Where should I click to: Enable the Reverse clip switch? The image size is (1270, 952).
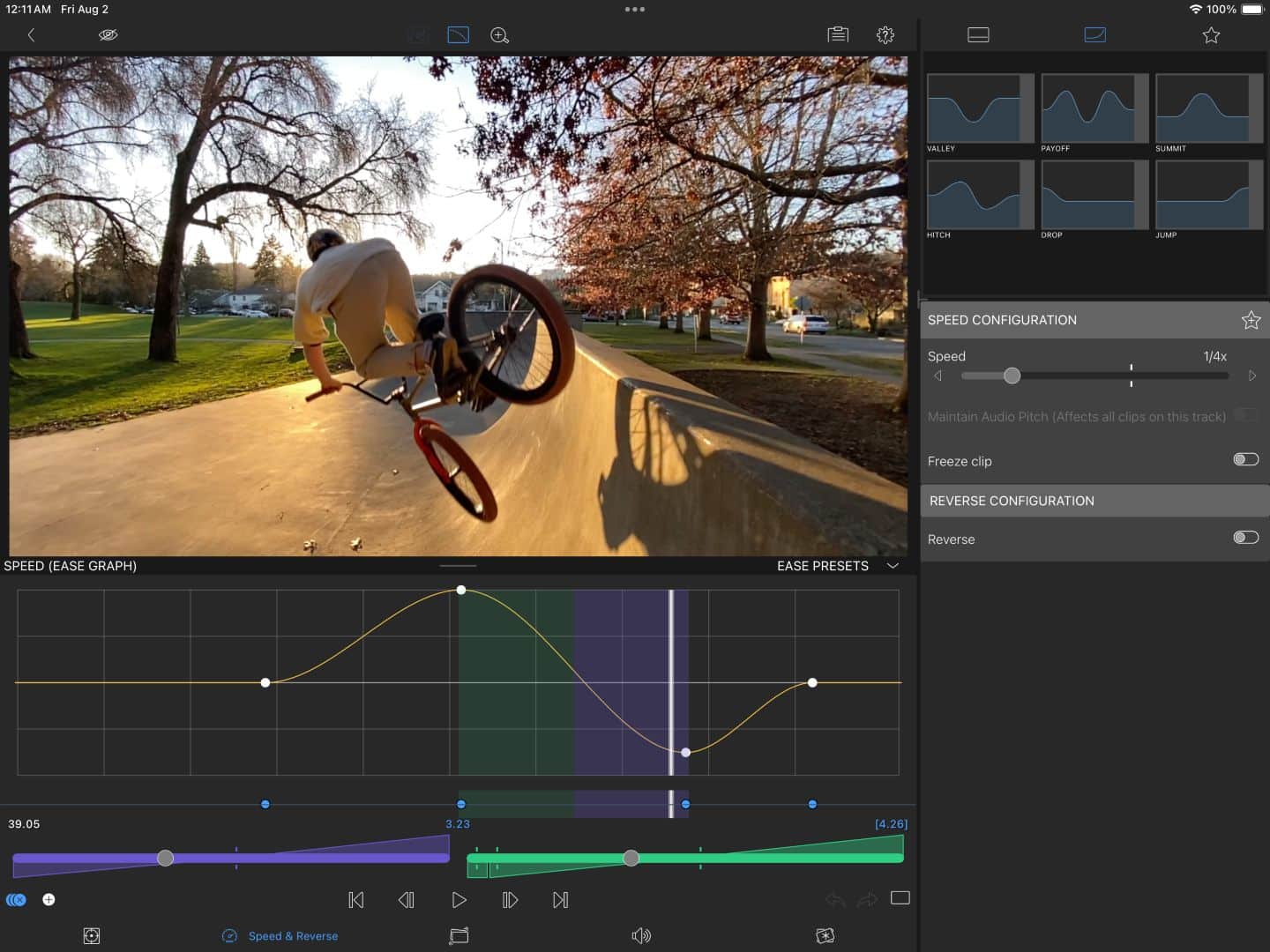(x=1244, y=538)
